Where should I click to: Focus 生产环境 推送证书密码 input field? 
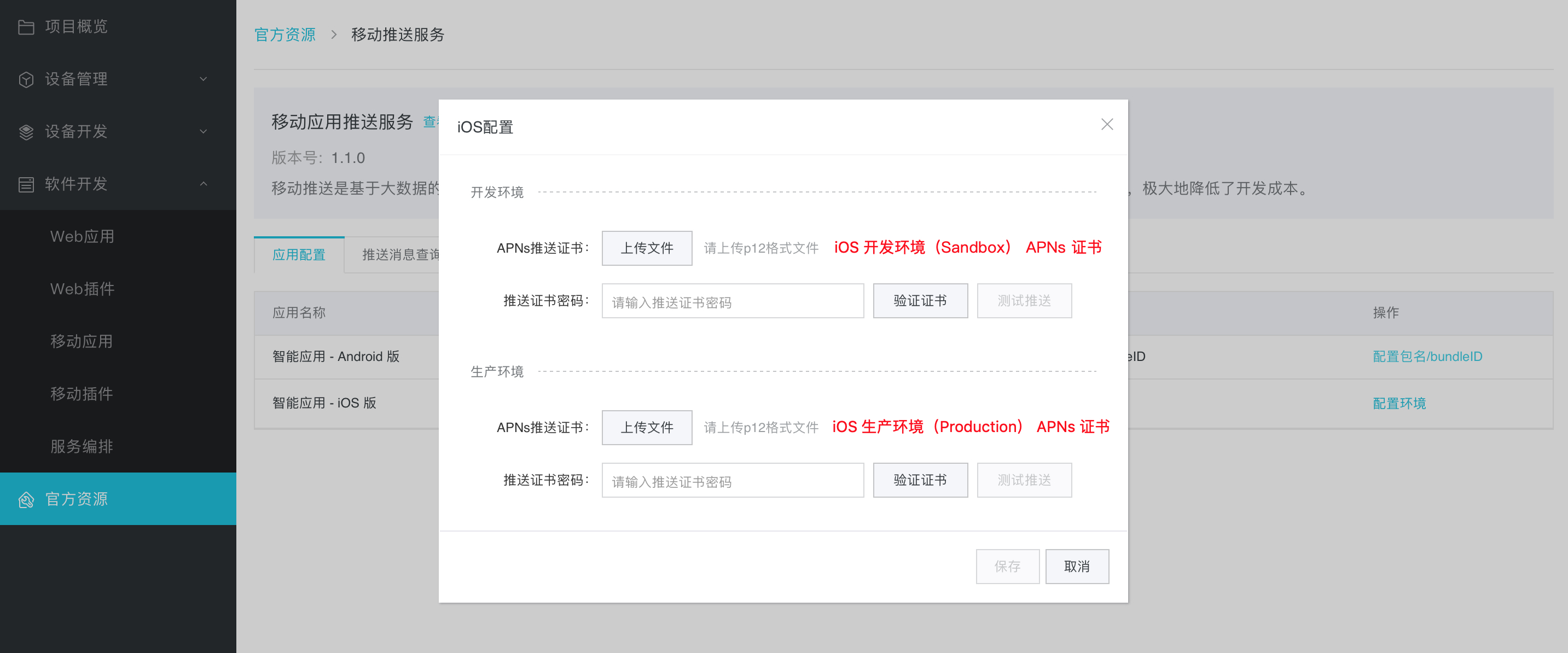[732, 480]
